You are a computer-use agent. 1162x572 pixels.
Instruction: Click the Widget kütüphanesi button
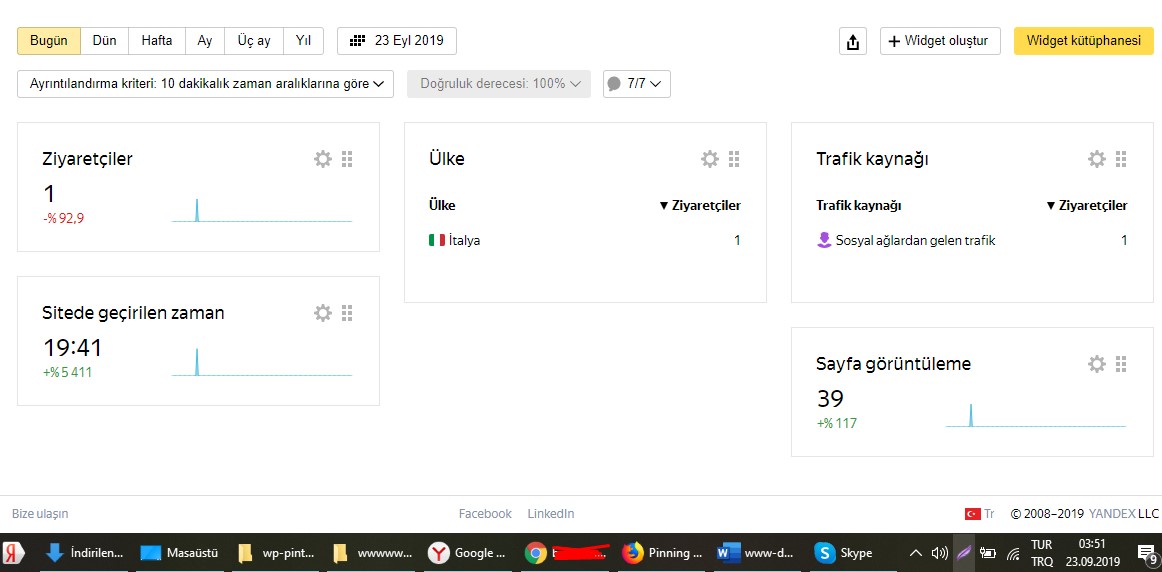[1083, 41]
